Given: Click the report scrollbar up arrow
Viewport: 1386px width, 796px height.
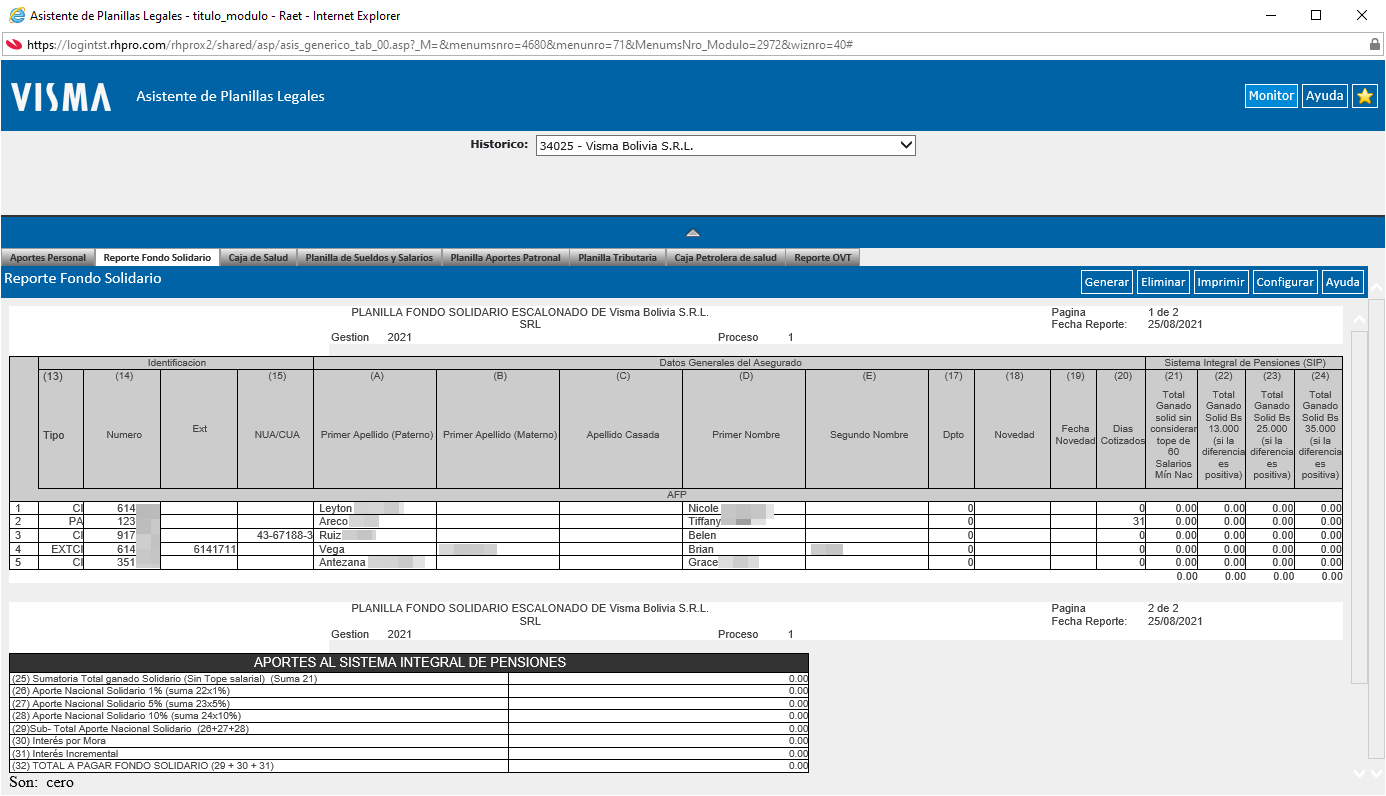Looking at the screenshot, I should pyautogui.click(x=1359, y=320).
